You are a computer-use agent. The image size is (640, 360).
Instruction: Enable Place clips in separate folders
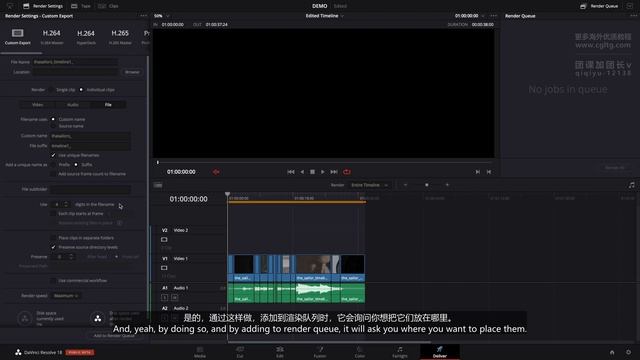click(53, 238)
